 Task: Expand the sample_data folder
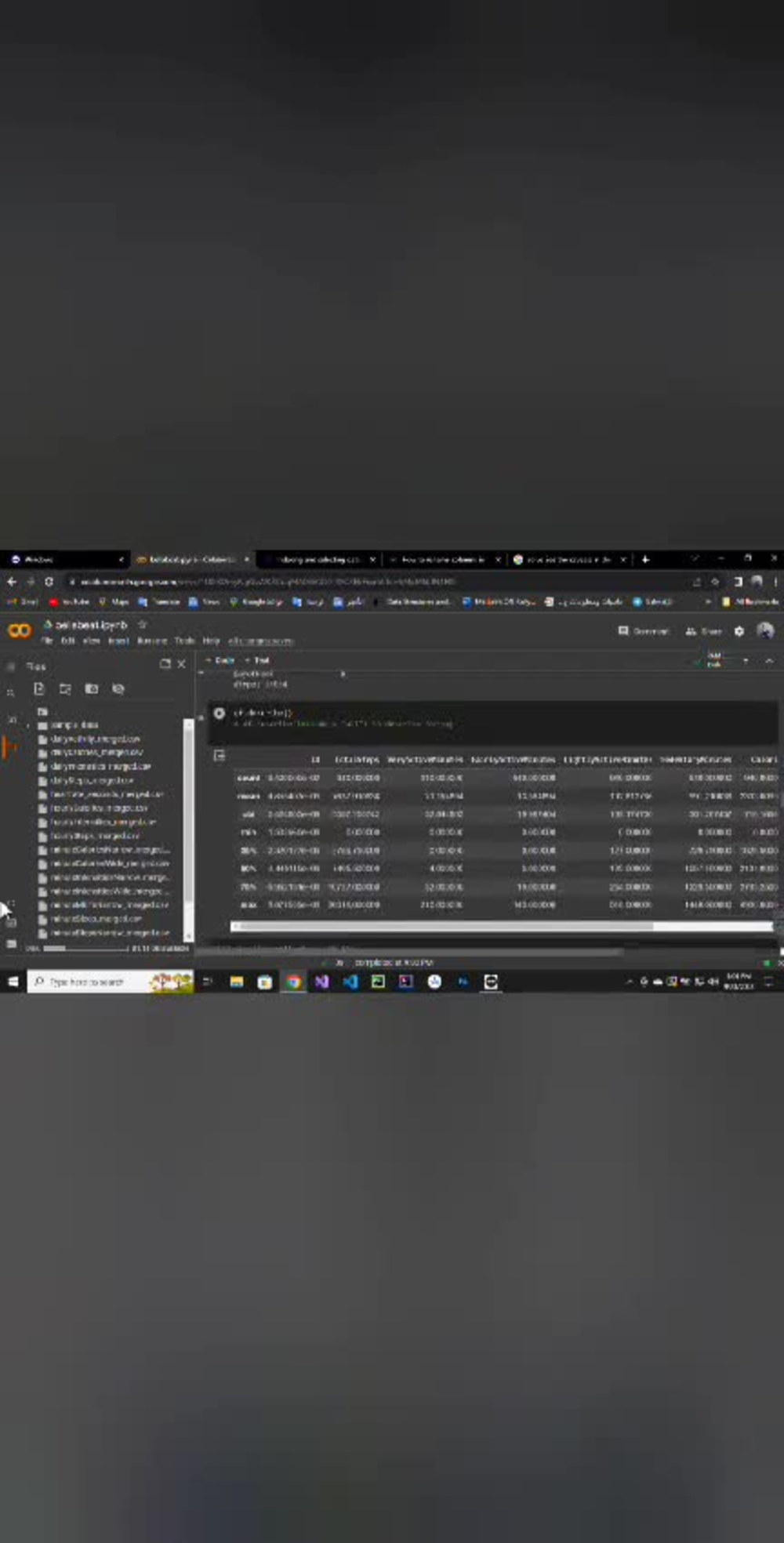(x=29, y=725)
